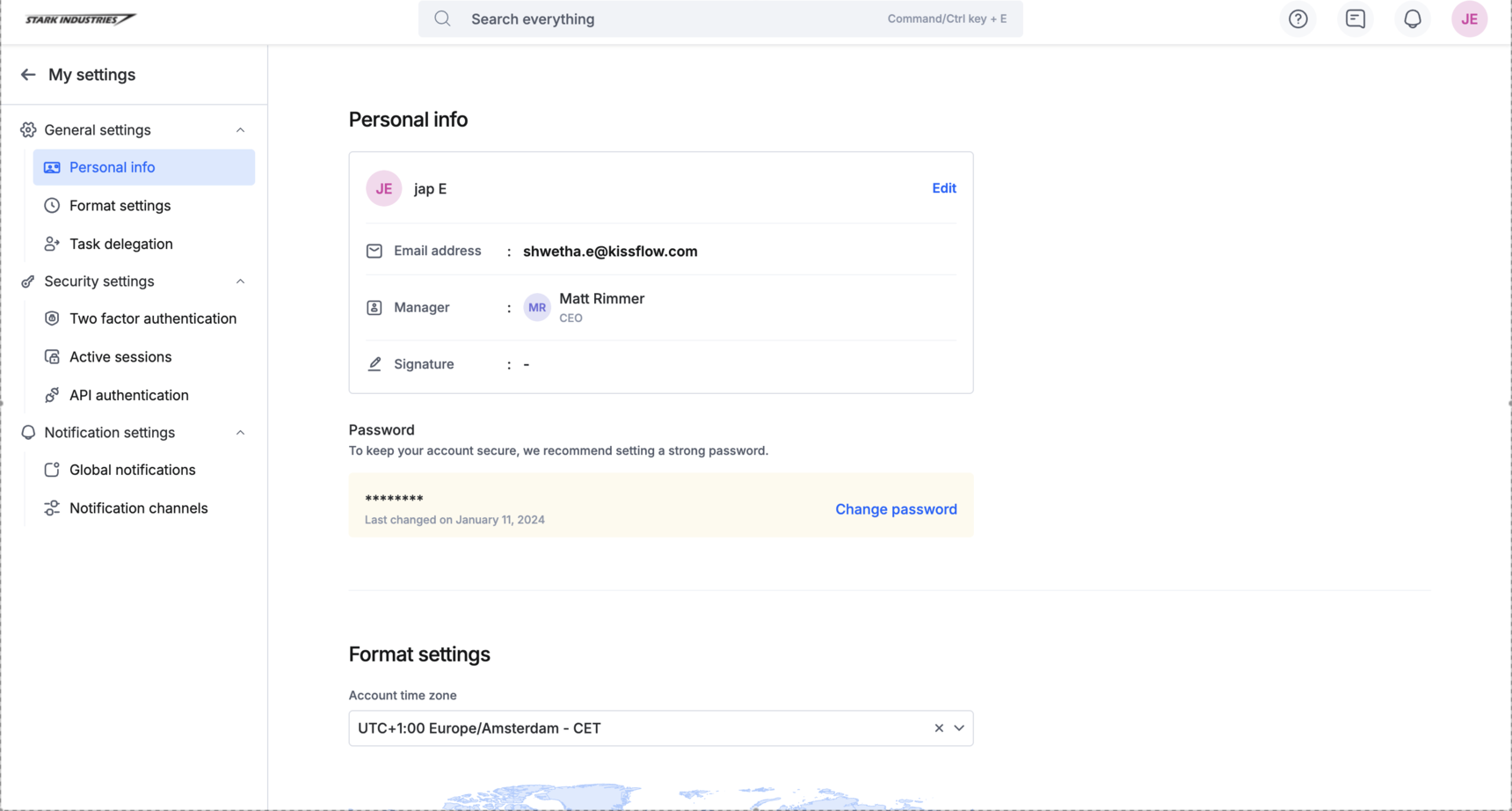Click Edit on the personal info card
The image size is (1512, 811).
point(944,188)
